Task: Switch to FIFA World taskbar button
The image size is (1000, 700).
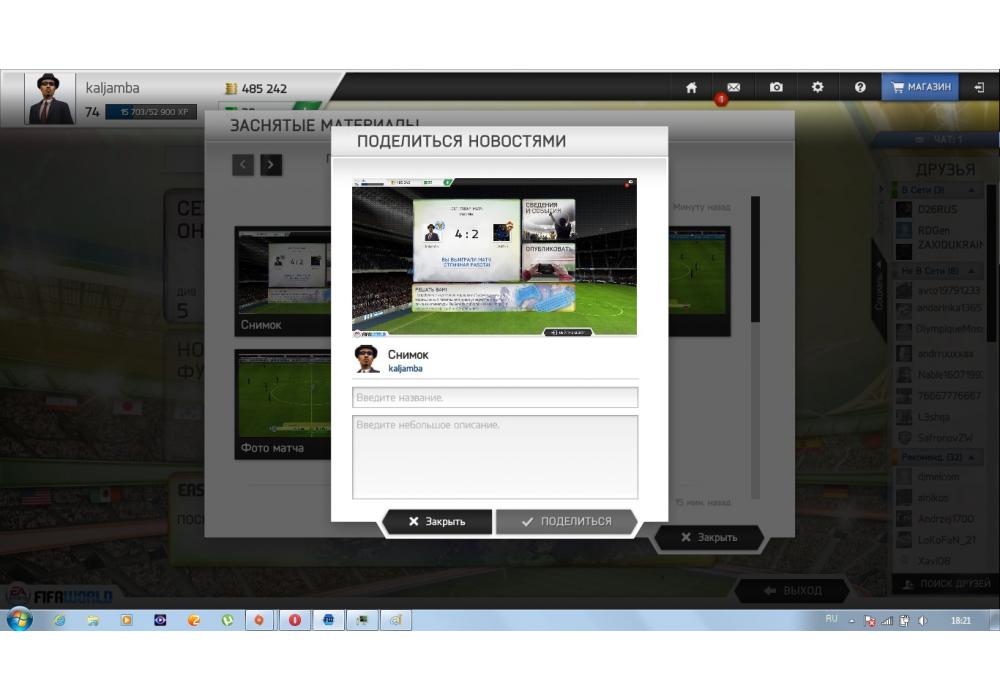Action: pyautogui.click(x=328, y=620)
